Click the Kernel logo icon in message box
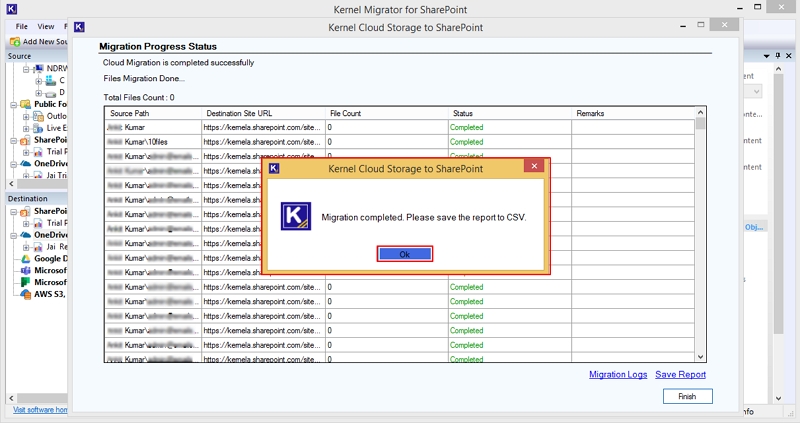The height and width of the screenshot is (423, 800). pos(295,216)
